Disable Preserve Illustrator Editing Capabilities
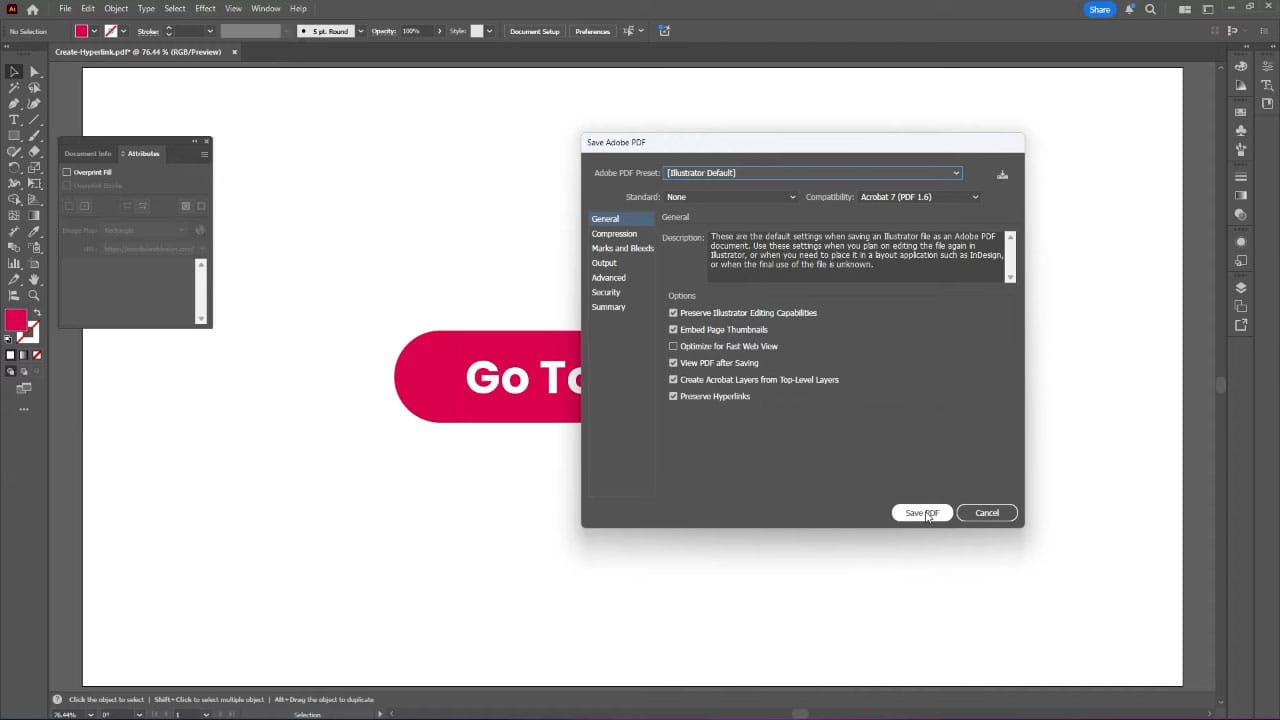The width and height of the screenshot is (1280, 720). tap(673, 313)
